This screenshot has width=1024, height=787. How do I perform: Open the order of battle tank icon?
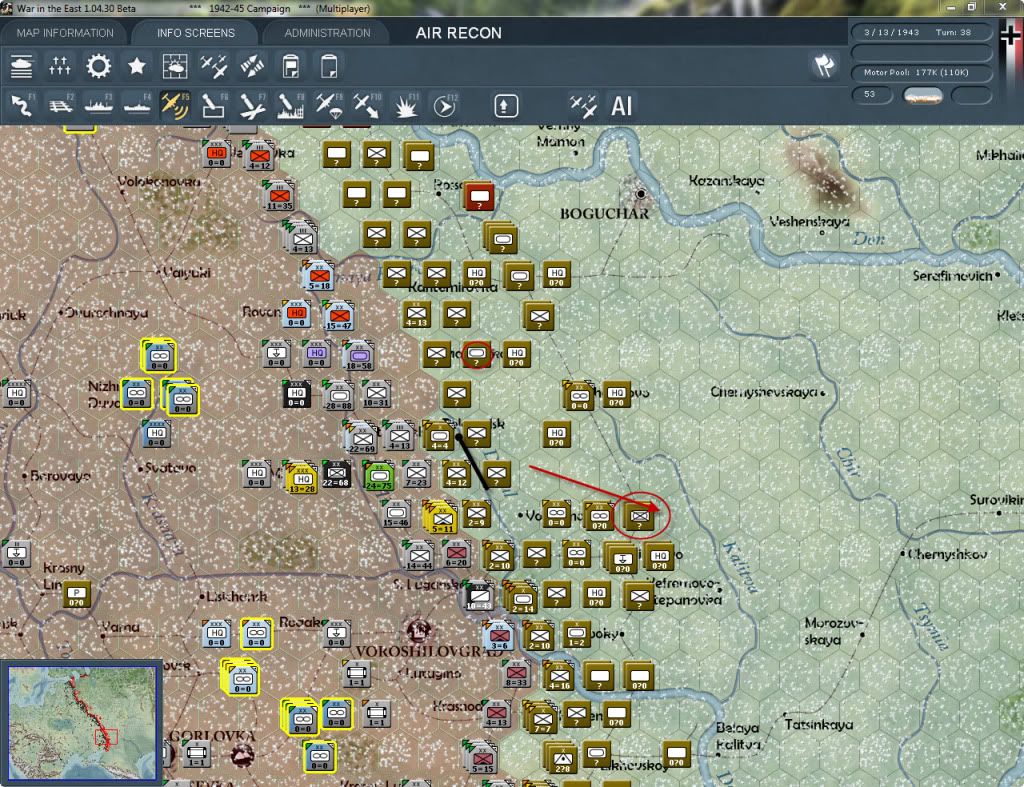pyautogui.click(x=22, y=66)
